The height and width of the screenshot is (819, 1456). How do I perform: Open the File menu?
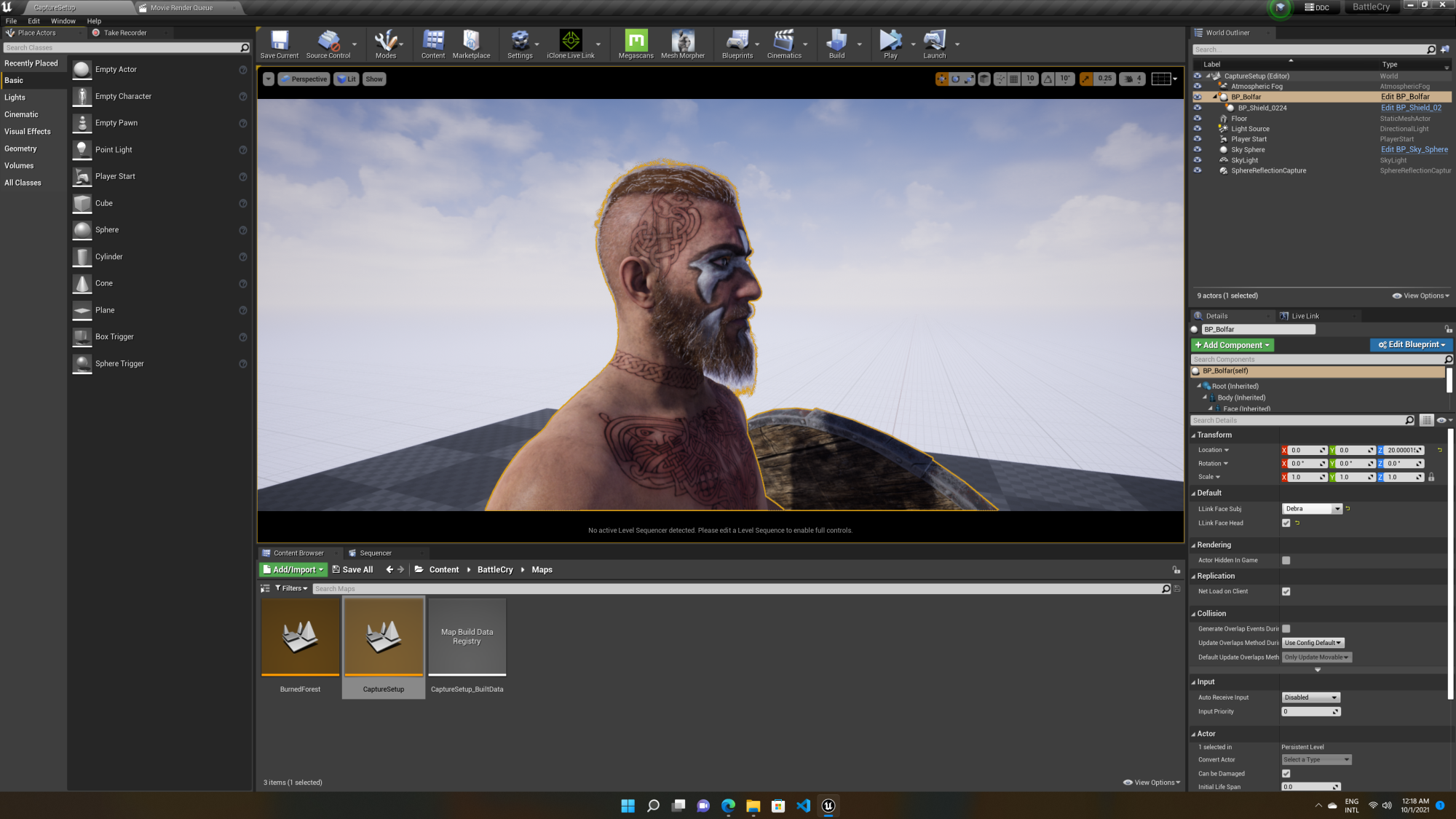click(11, 21)
